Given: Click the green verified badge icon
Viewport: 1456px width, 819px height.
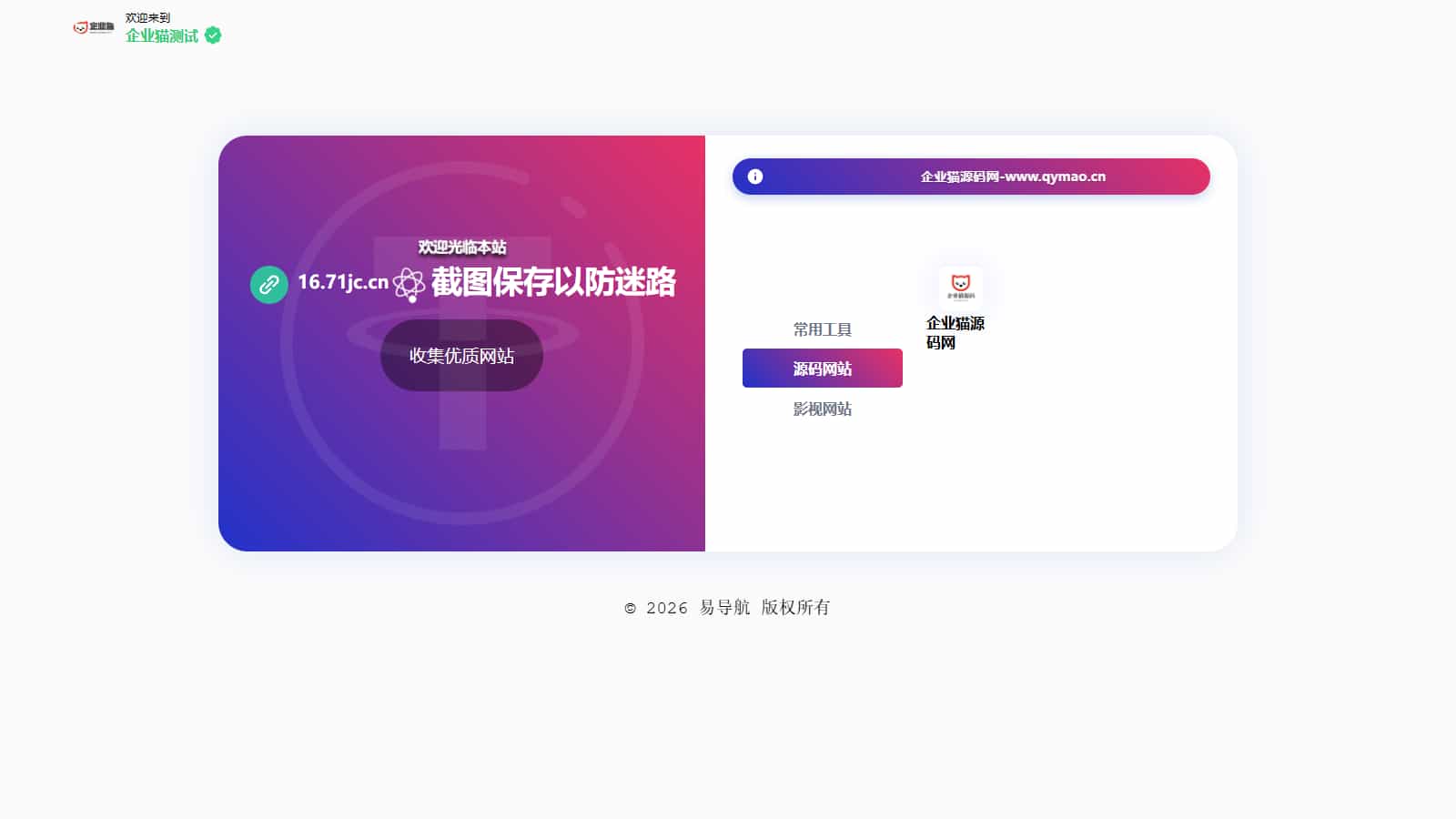Looking at the screenshot, I should 213,35.
